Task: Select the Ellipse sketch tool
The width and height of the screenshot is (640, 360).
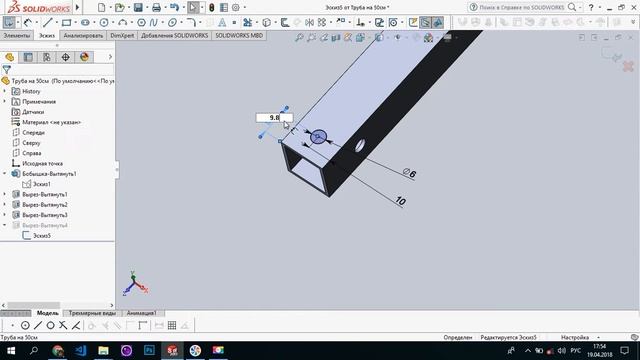Action: point(172,22)
